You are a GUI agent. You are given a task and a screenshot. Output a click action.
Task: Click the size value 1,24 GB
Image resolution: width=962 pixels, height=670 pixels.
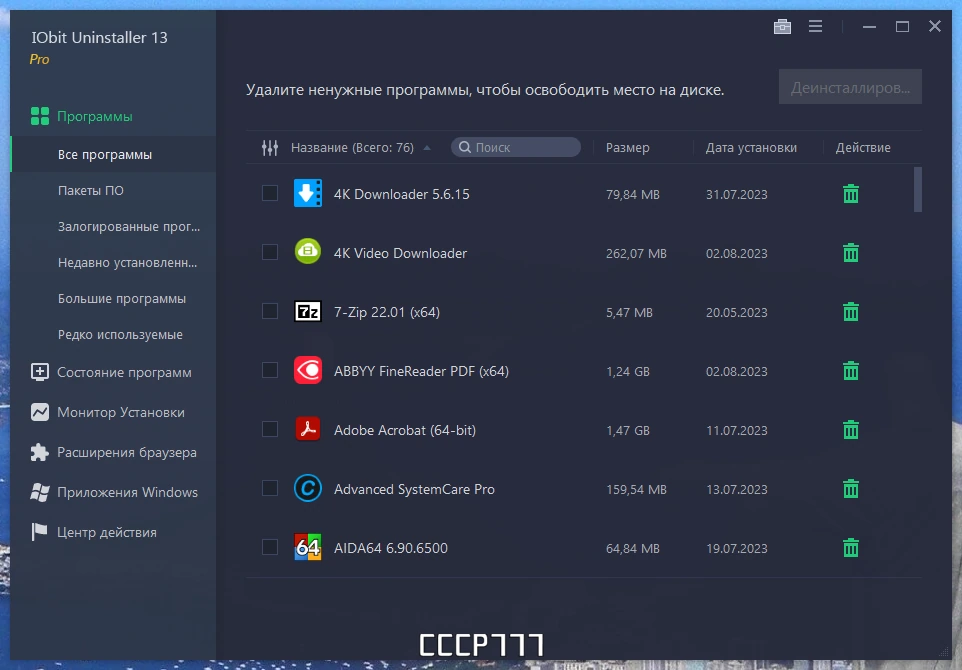point(628,371)
